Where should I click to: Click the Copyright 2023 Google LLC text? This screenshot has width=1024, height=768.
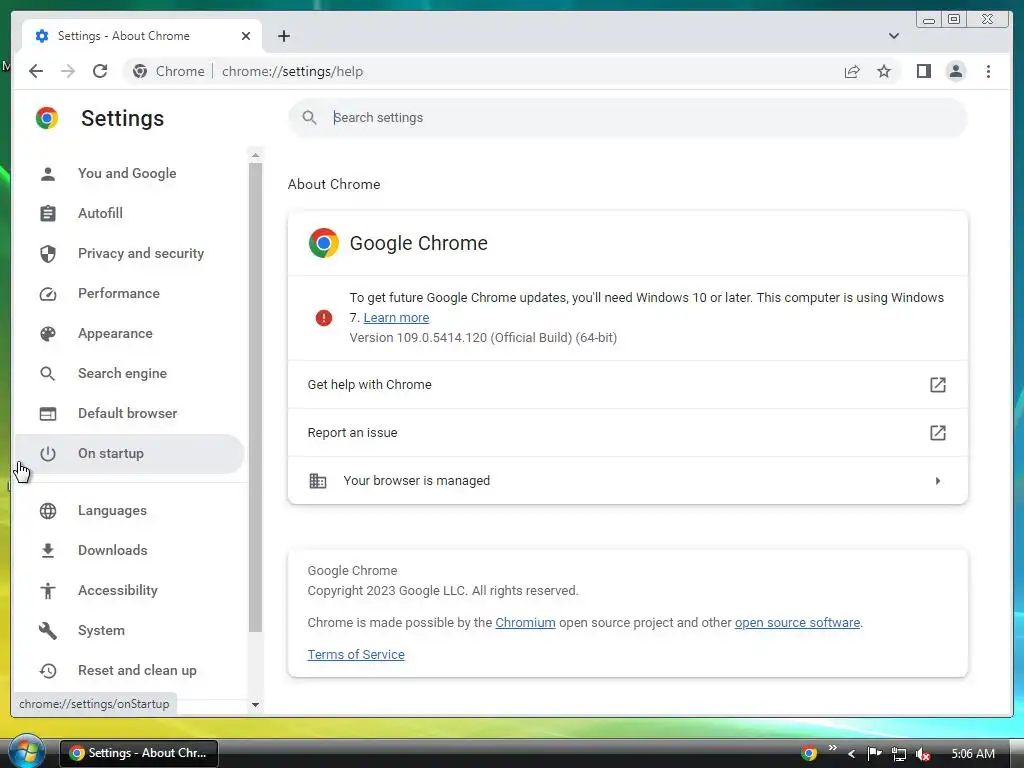(443, 590)
